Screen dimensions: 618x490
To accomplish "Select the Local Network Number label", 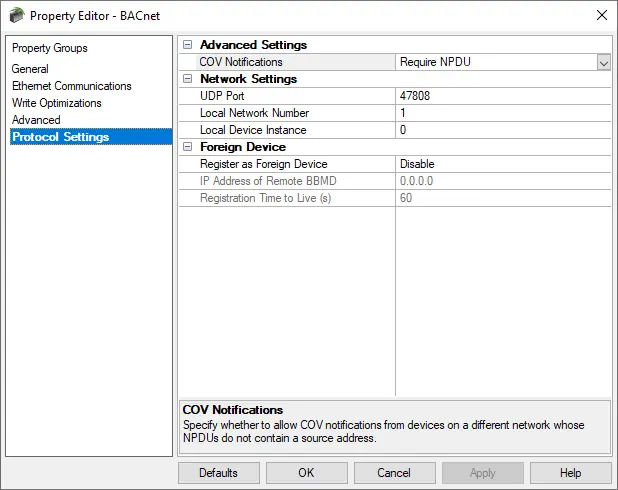I will tap(254, 113).
